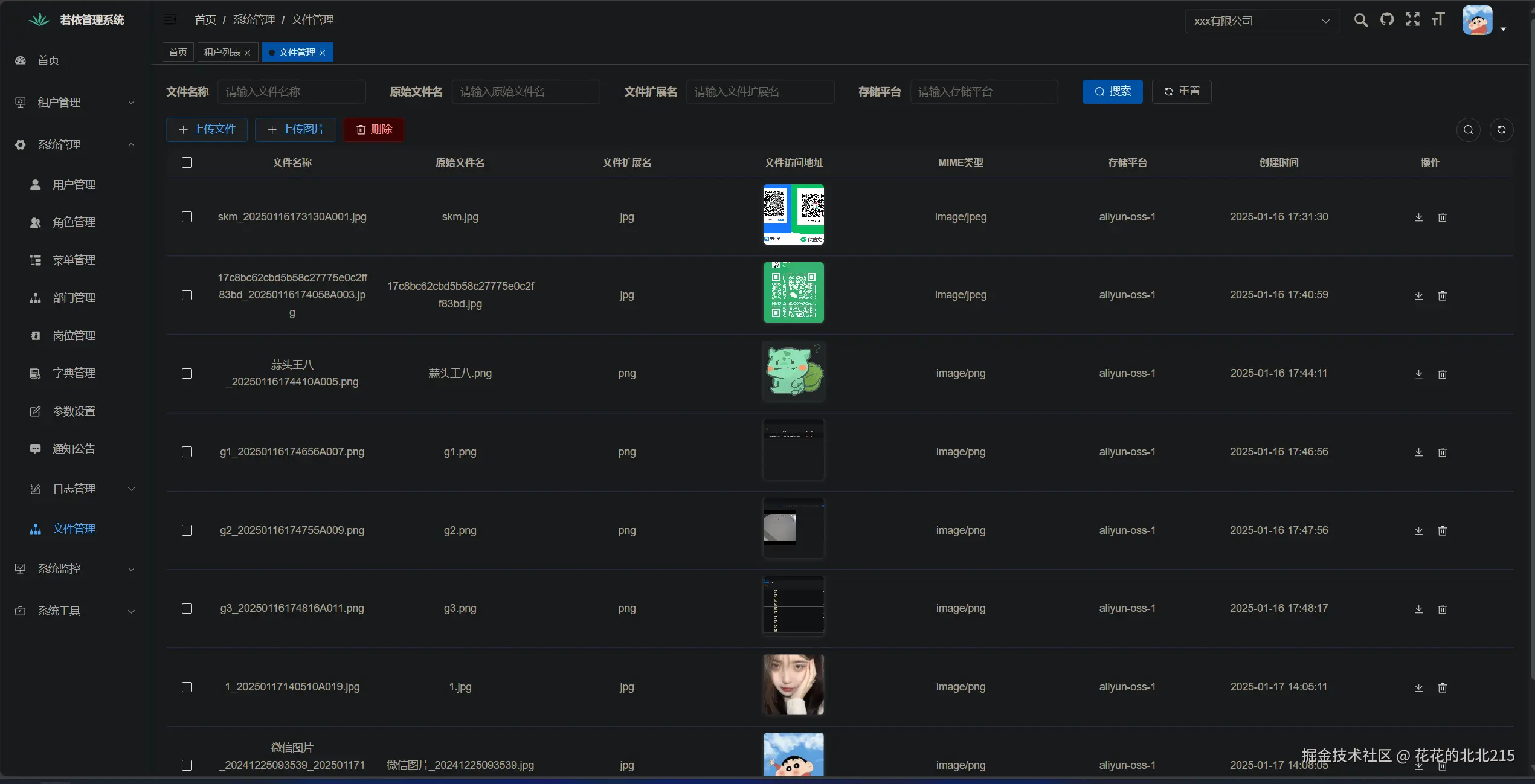
Task: Toggle fullscreen mode icon
Action: [1412, 20]
